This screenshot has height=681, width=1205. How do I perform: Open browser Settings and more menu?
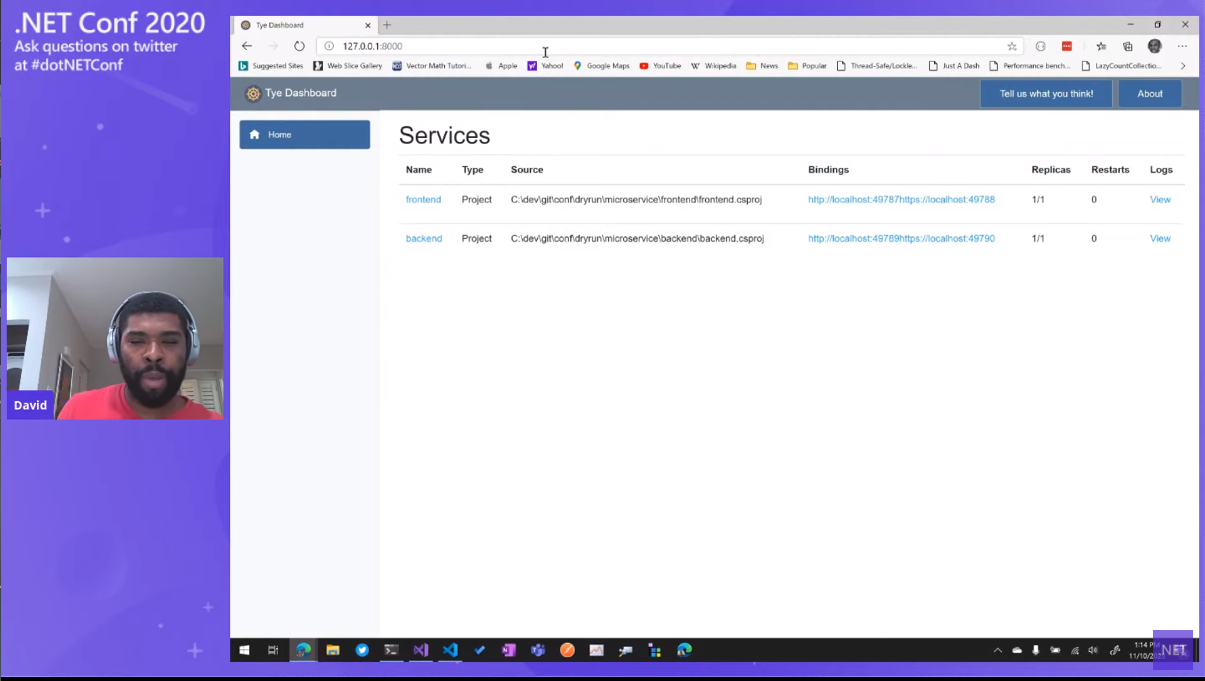[1182, 46]
